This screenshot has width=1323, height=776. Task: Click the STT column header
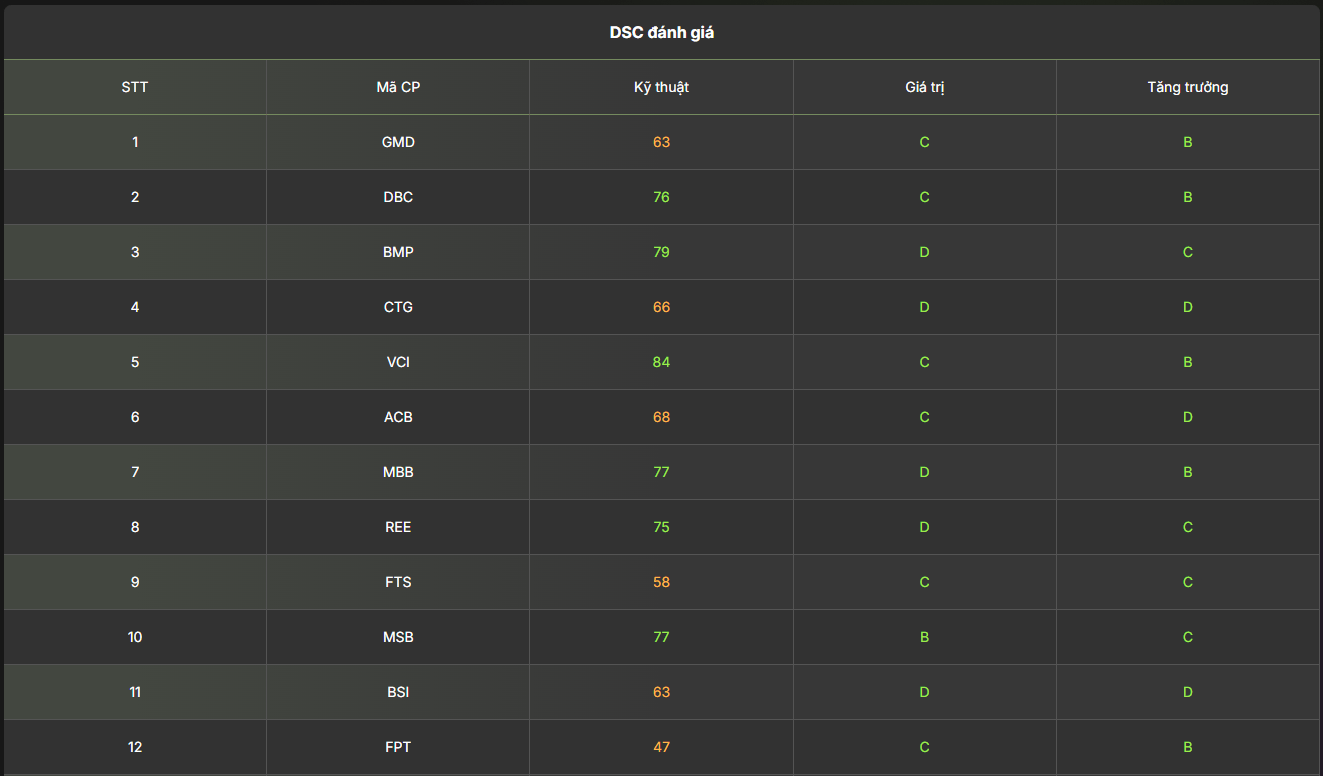(135, 87)
